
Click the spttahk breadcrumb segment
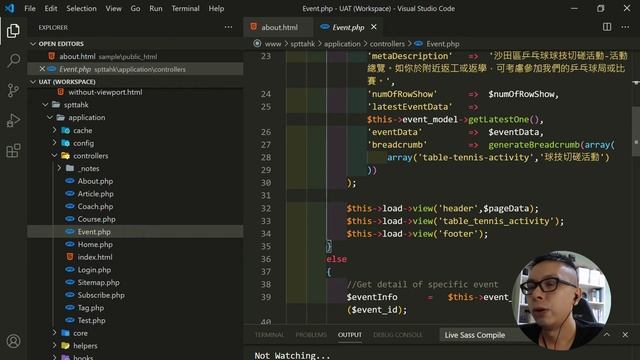point(302,44)
